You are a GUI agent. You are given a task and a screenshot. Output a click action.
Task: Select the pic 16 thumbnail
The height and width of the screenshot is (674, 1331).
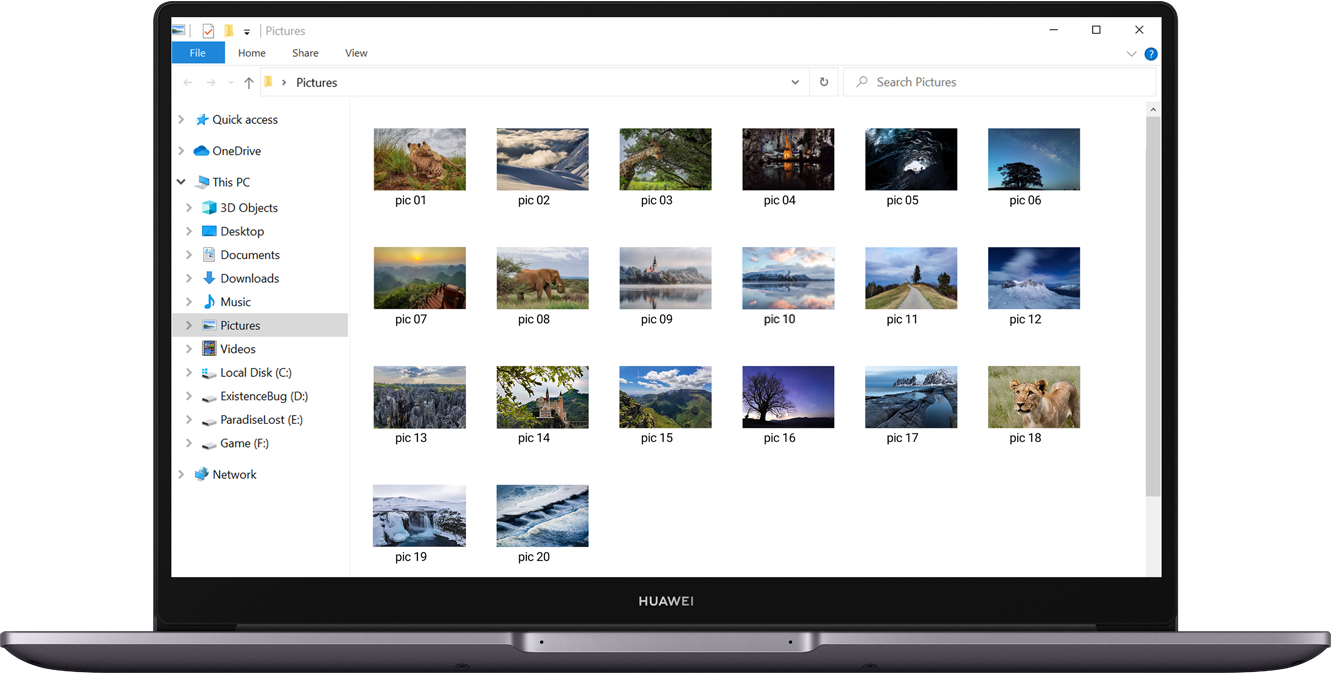pyautogui.click(x=788, y=397)
